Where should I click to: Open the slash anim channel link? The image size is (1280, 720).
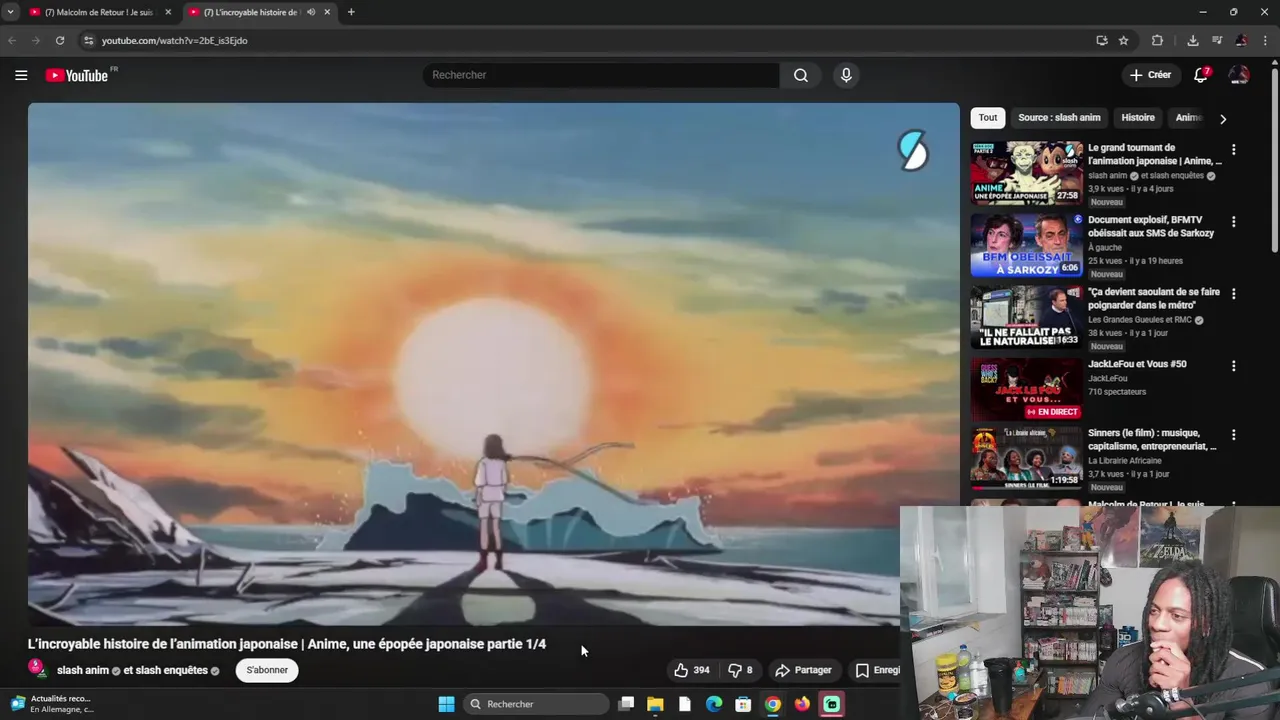pos(83,670)
